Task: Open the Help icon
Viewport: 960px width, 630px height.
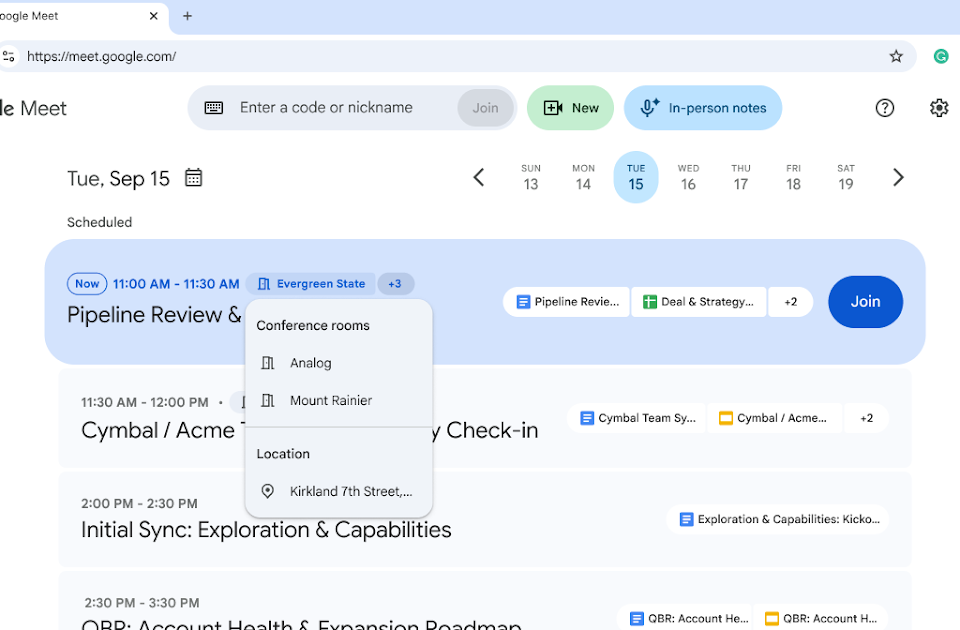Action: [884, 108]
